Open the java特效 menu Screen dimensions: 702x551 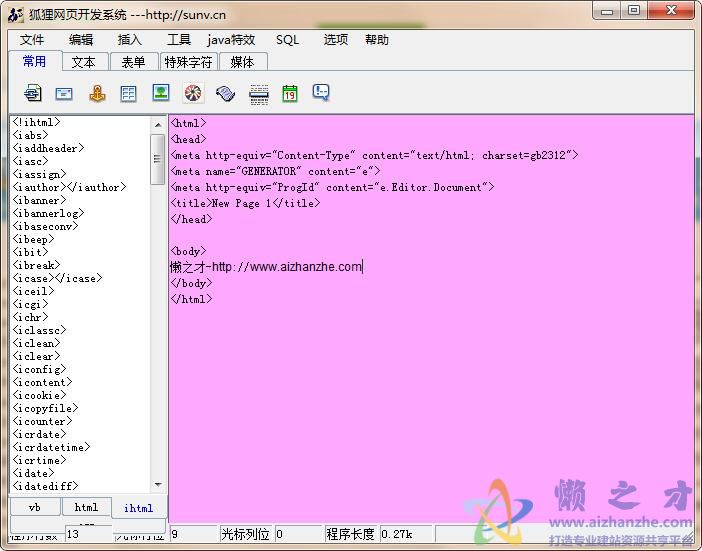coord(231,40)
